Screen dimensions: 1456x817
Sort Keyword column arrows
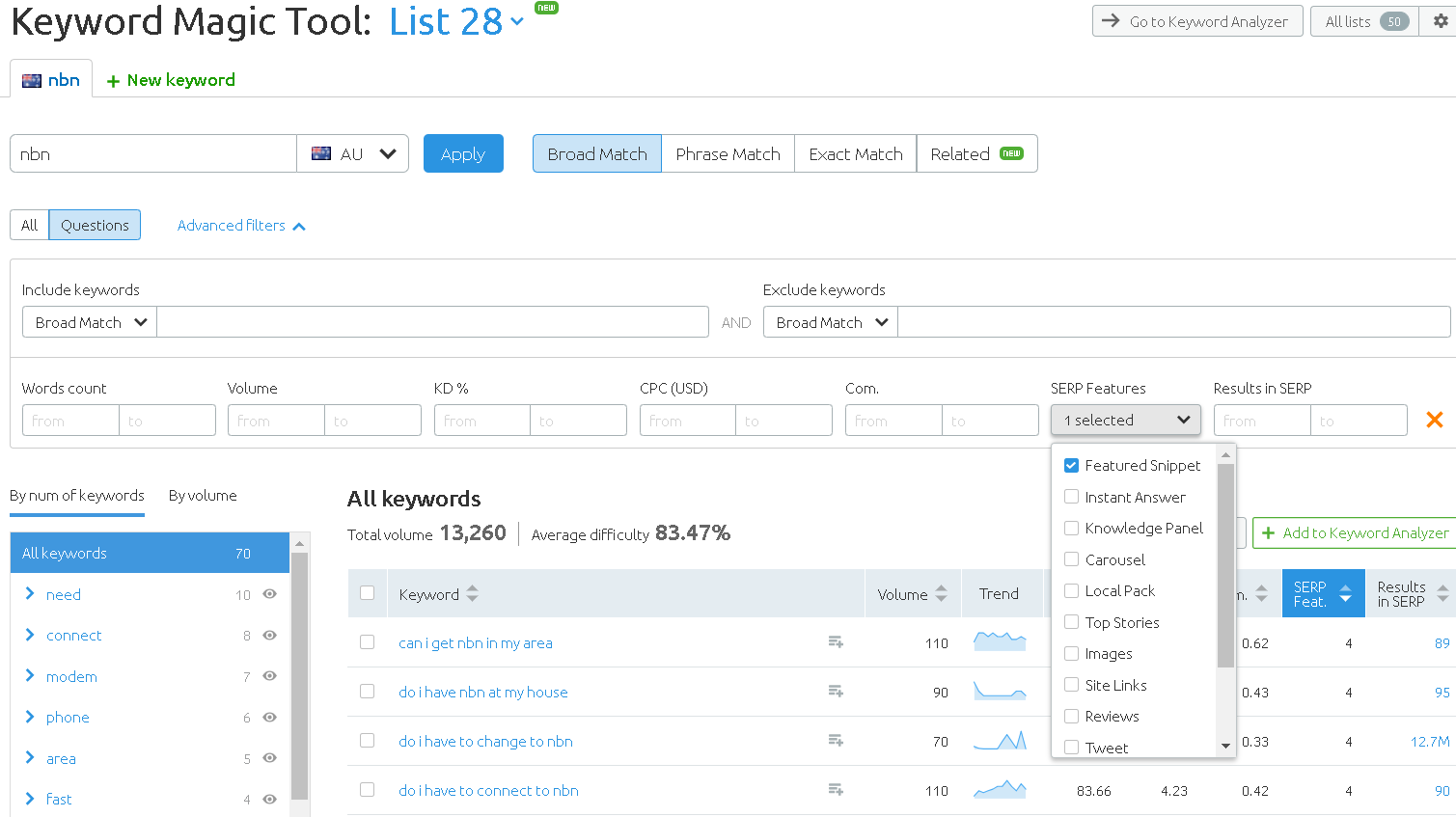[x=472, y=594]
